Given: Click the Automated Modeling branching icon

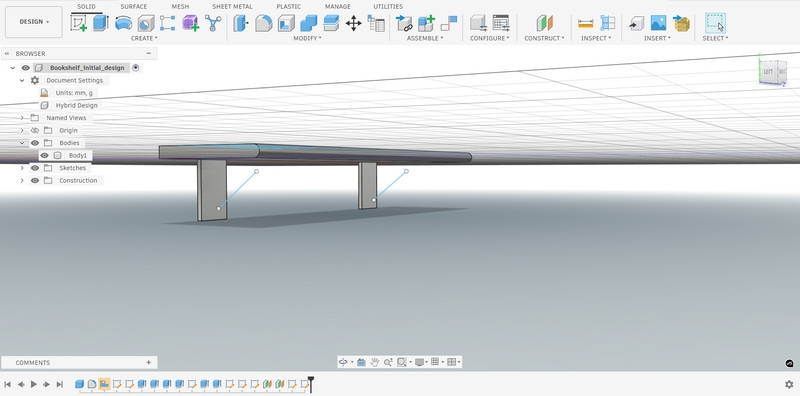Looking at the screenshot, I should (x=213, y=23).
